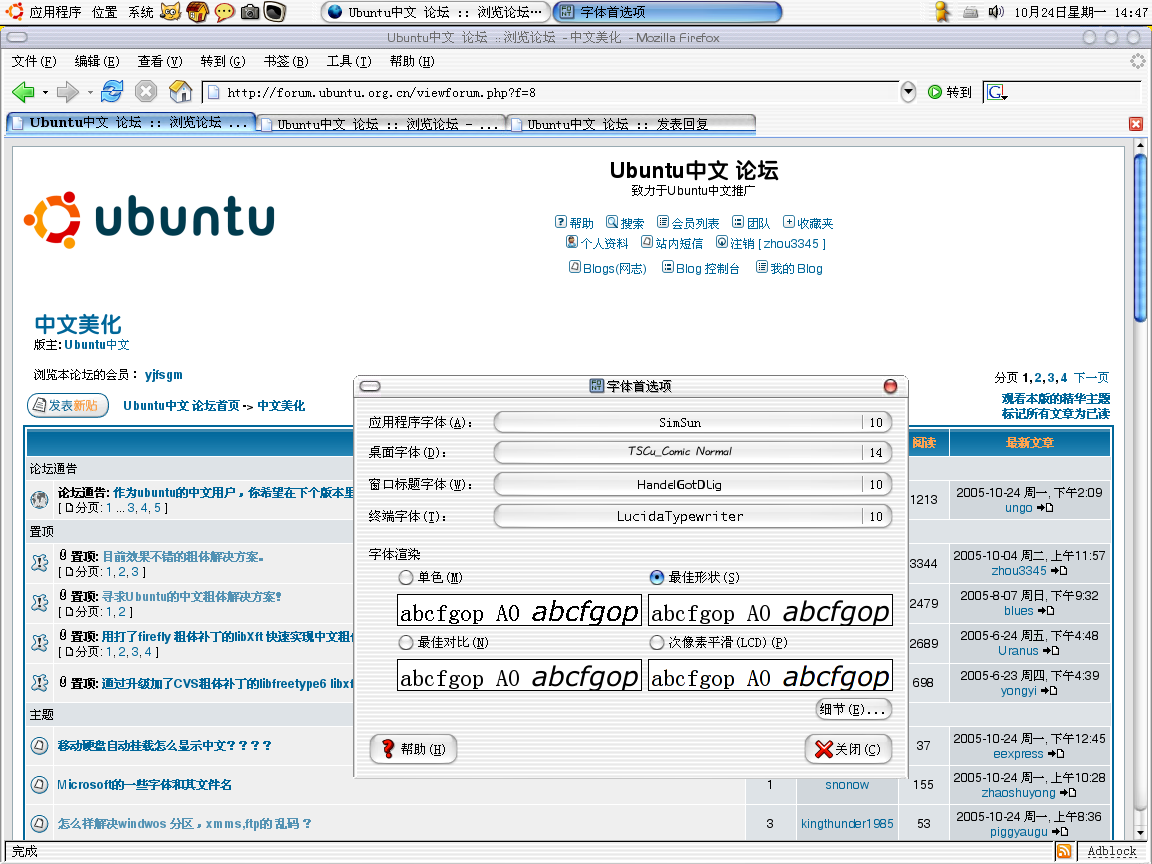
Task: Switch to the 发表回复 tab
Action: (x=630, y=124)
